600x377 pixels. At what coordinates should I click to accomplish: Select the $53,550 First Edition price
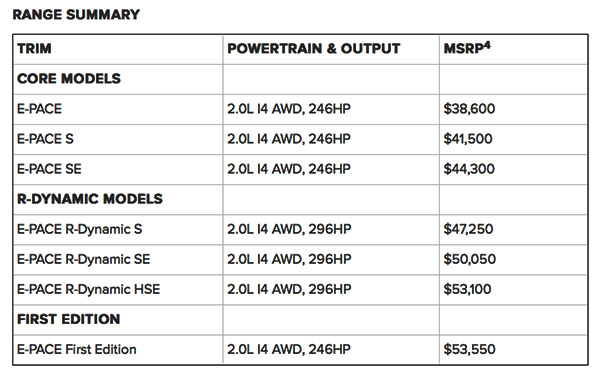pos(470,349)
